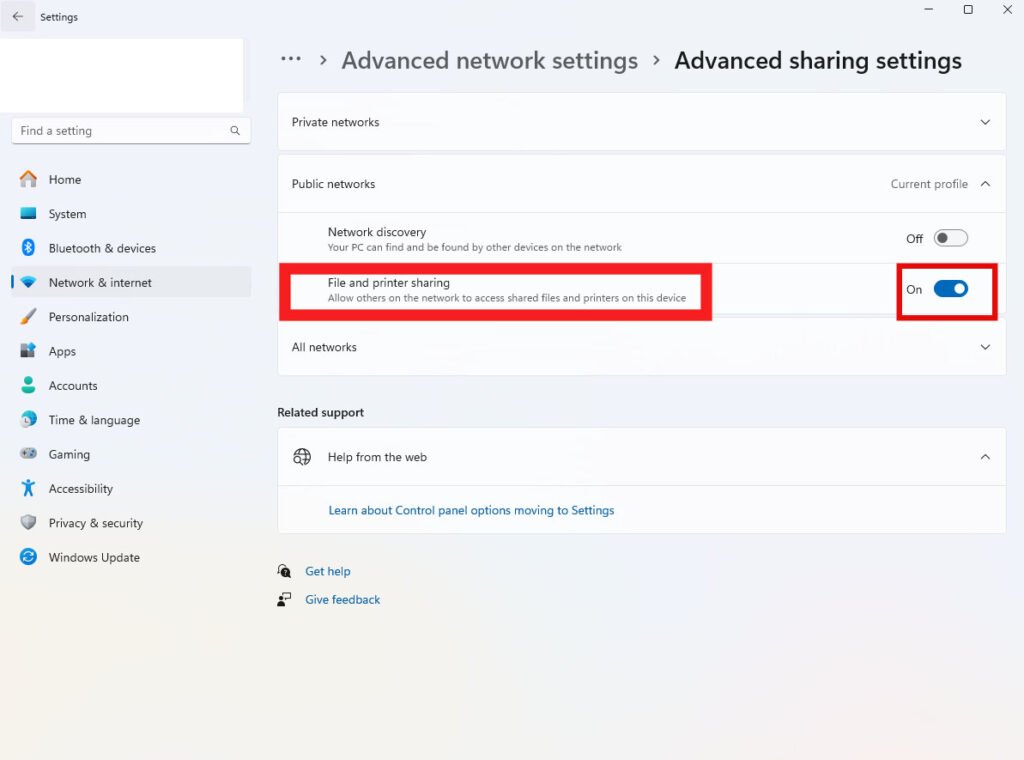Open the Windows Update icon

(x=28, y=558)
